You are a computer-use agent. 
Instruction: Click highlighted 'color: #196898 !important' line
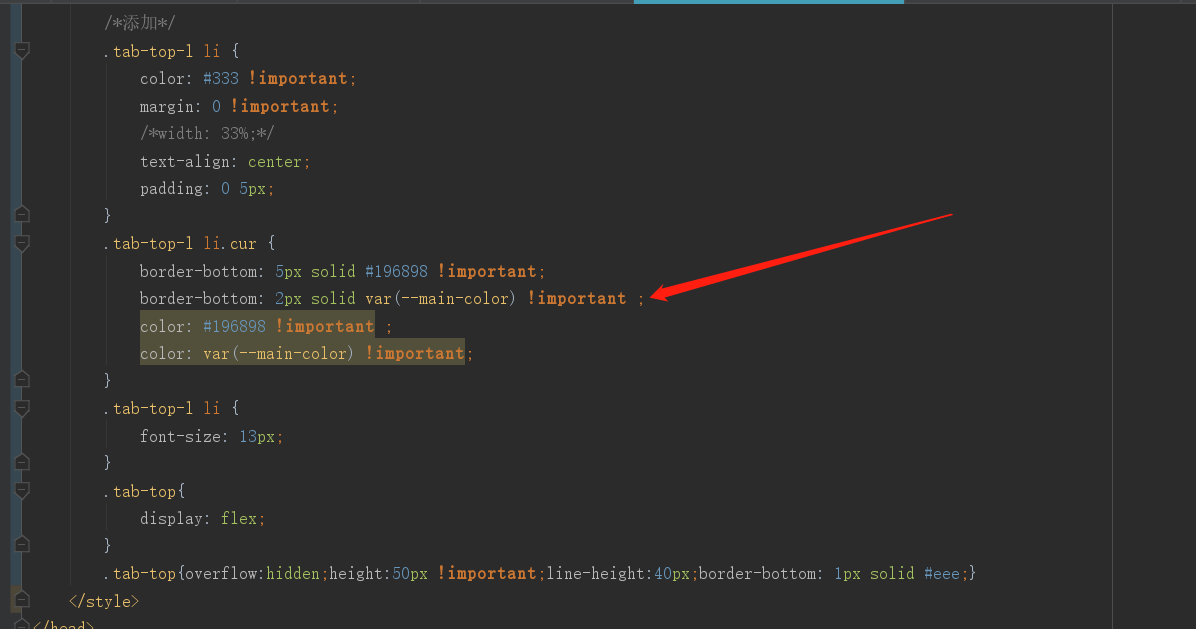(257, 326)
